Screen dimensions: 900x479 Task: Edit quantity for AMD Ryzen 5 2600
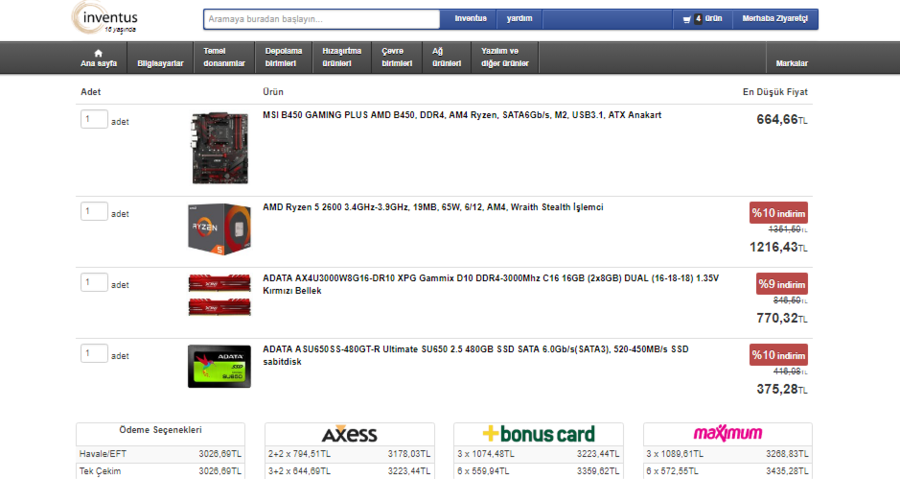click(x=94, y=211)
